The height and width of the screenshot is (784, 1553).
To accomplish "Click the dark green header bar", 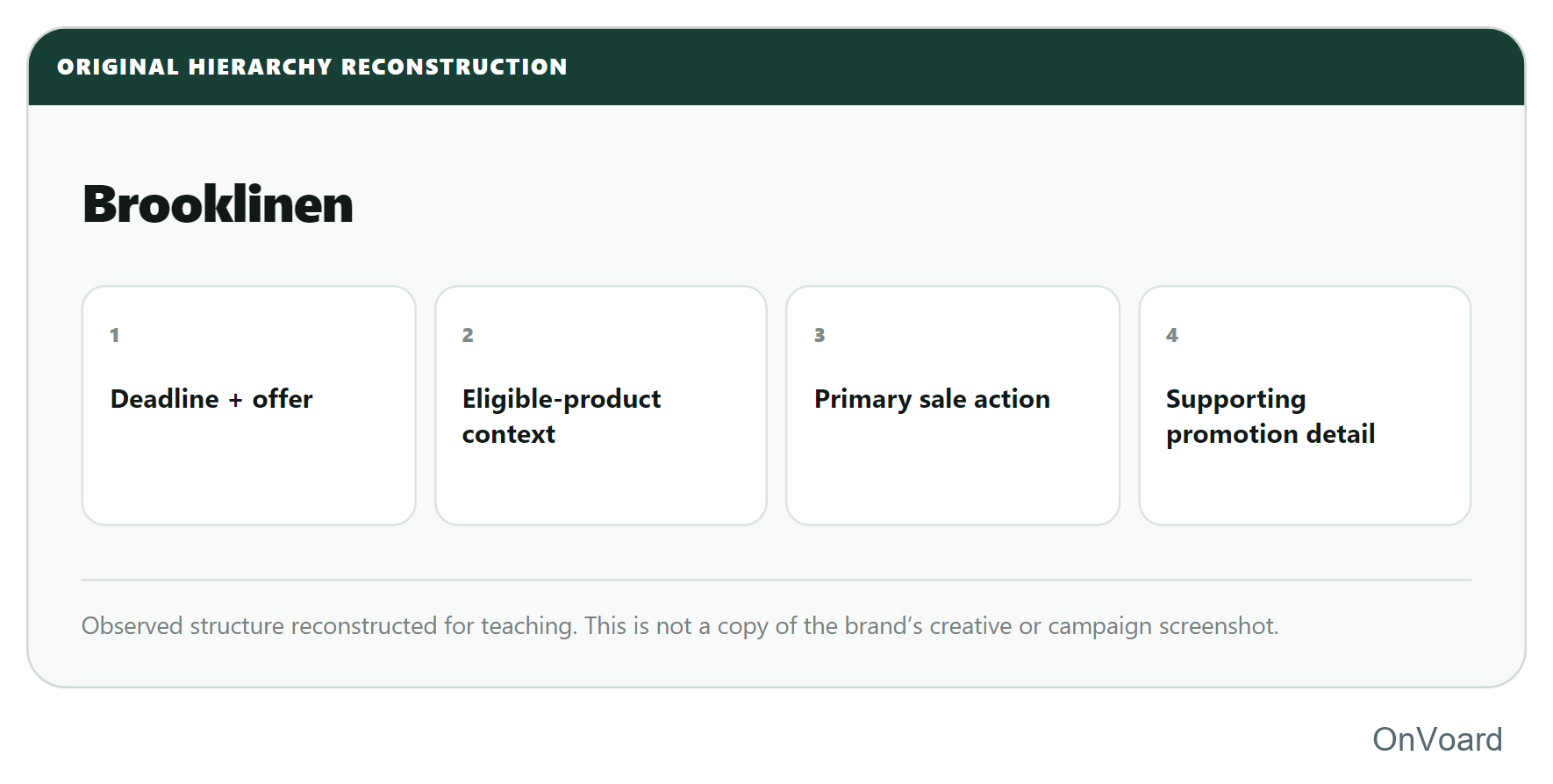I will (776, 67).
